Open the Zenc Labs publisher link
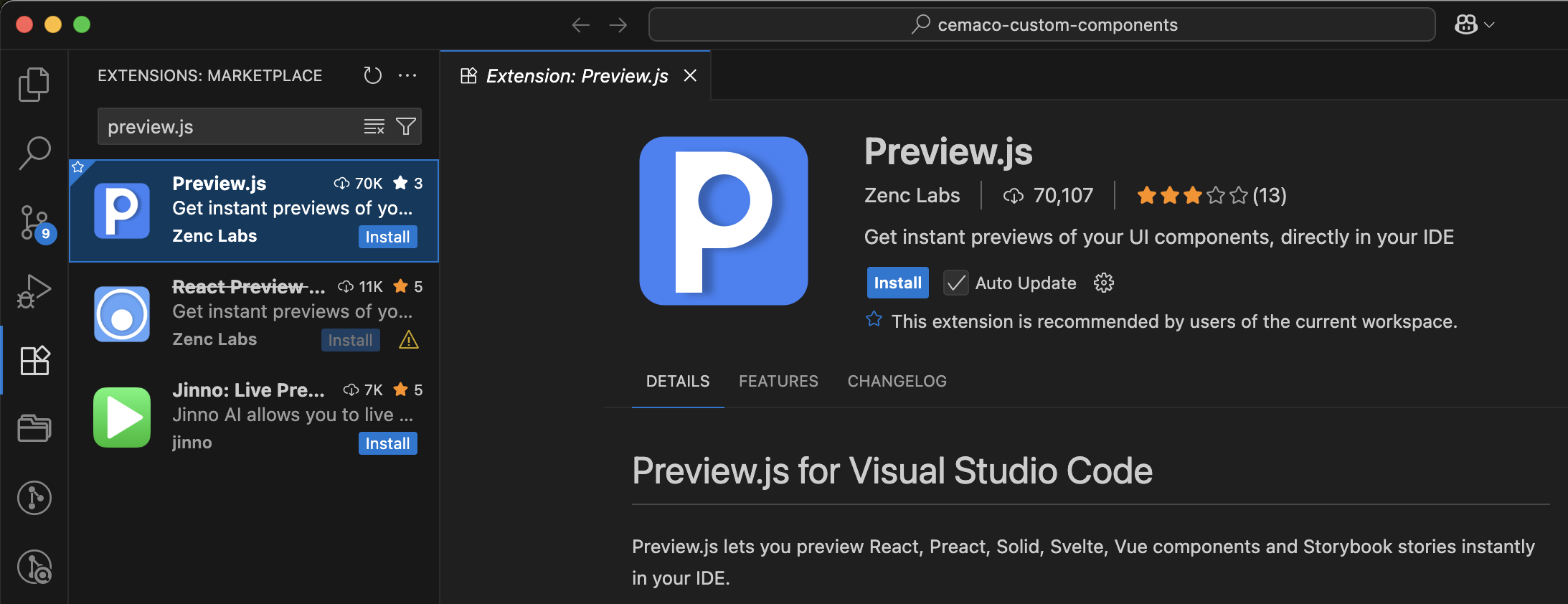 click(912, 195)
